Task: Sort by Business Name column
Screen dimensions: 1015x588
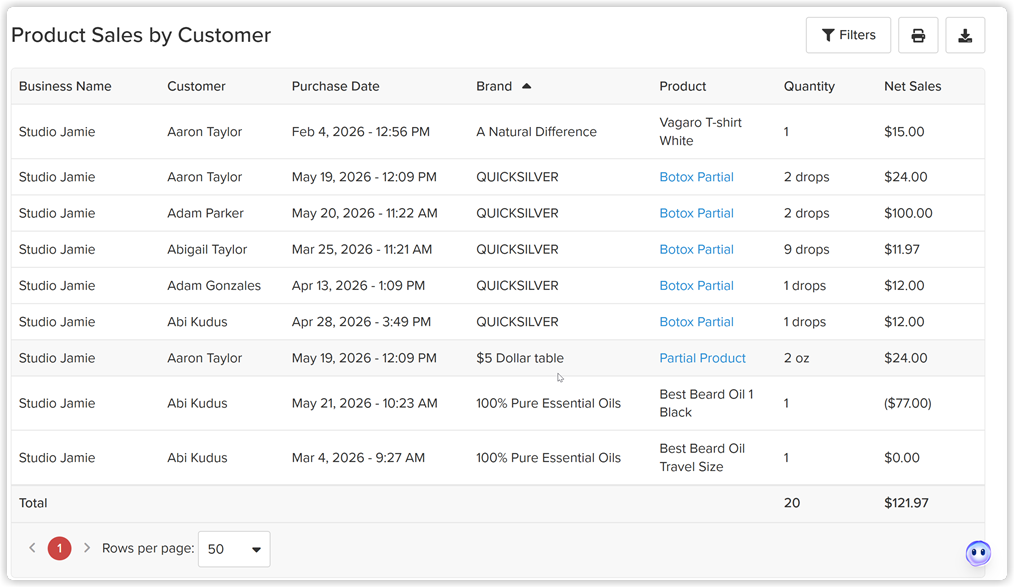Action: click(65, 86)
